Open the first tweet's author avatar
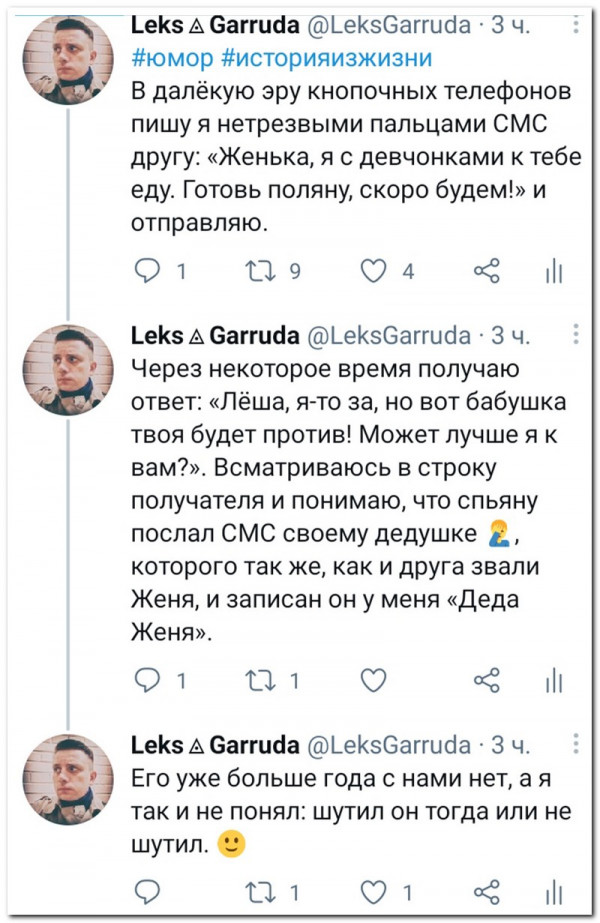Screen dimensions: 600x923 [x=69, y=62]
